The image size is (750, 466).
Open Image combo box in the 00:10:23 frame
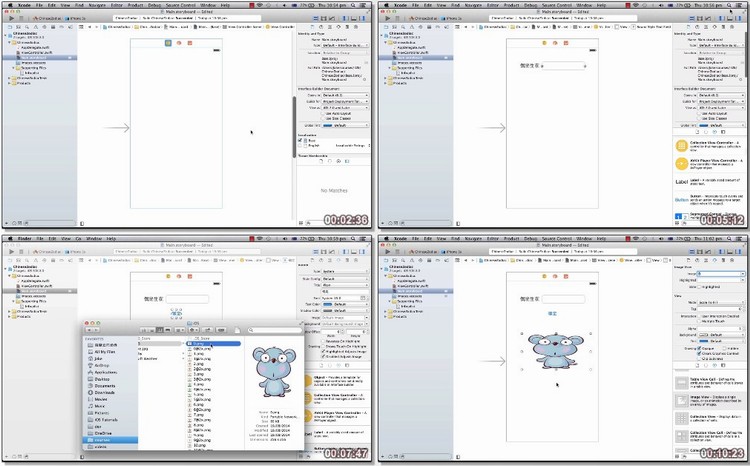click(x=720, y=274)
